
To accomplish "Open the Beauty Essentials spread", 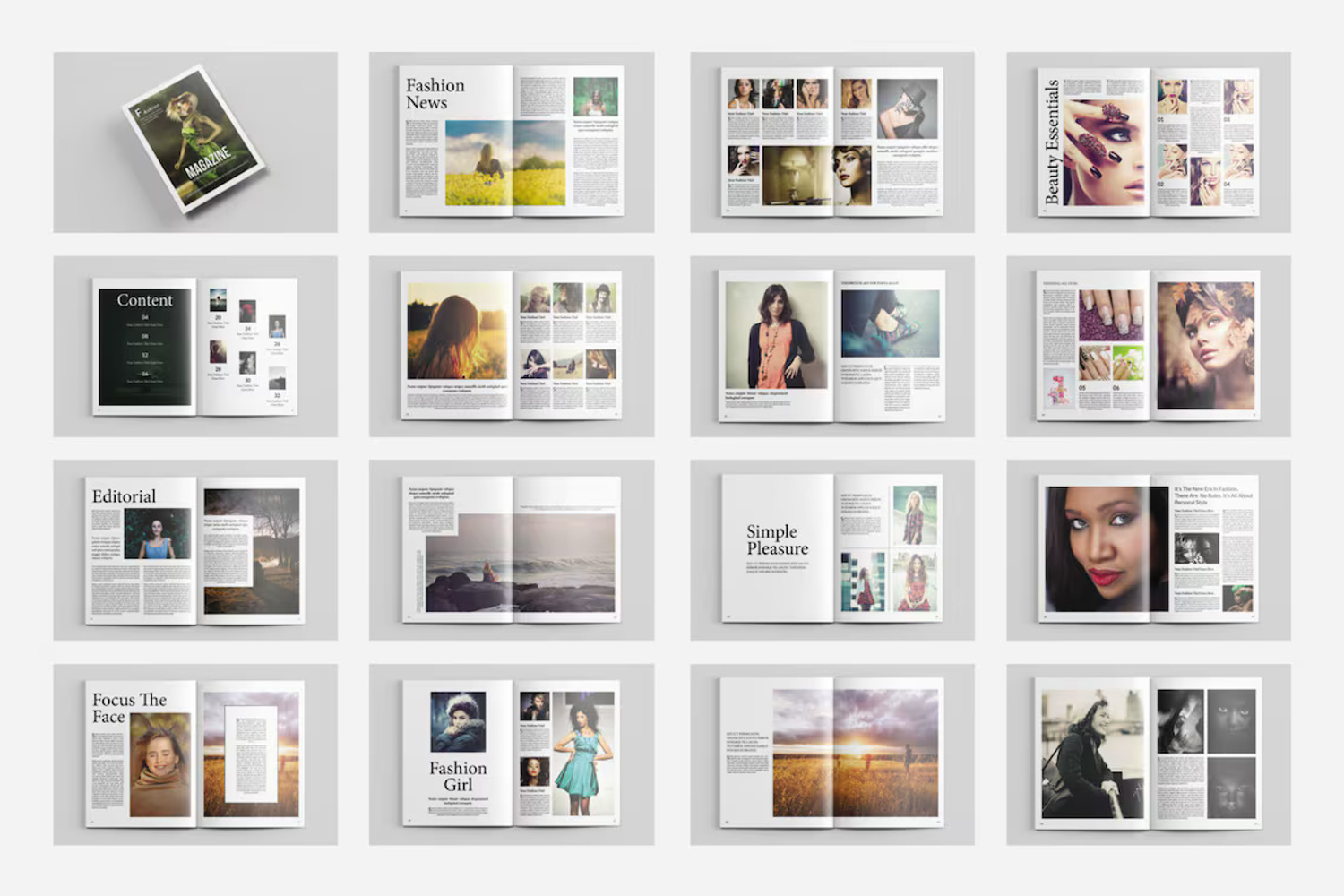I will (1149, 142).
